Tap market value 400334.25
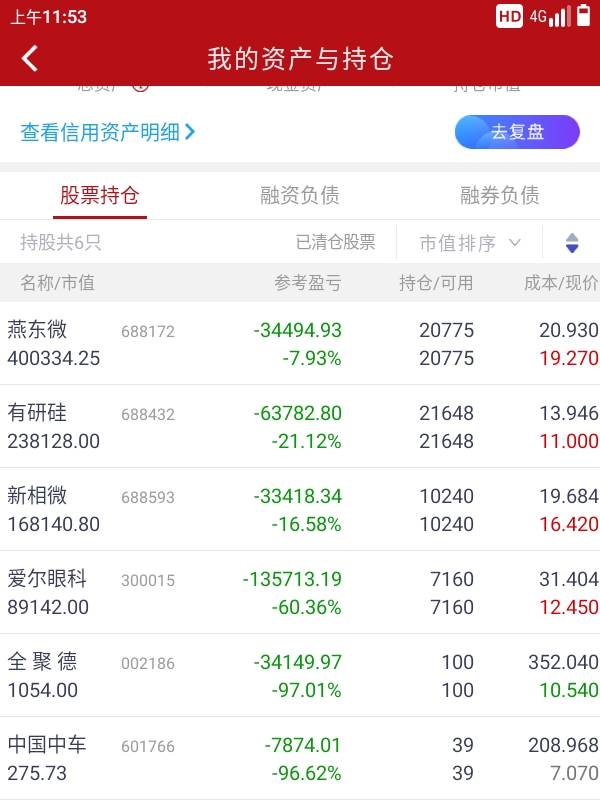The width and height of the screenshot is (600, 800). [x=54, y=358]
